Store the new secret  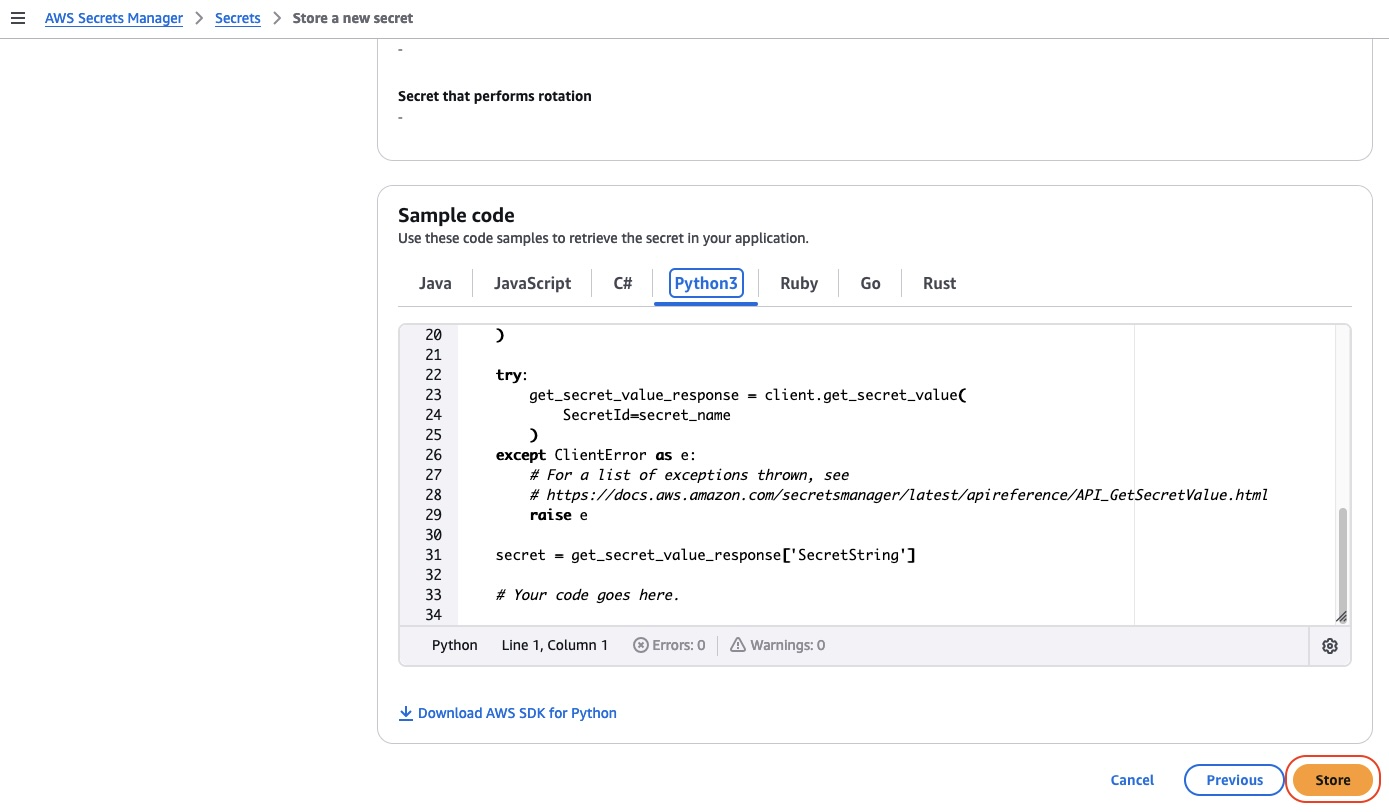coord(1332,779)
